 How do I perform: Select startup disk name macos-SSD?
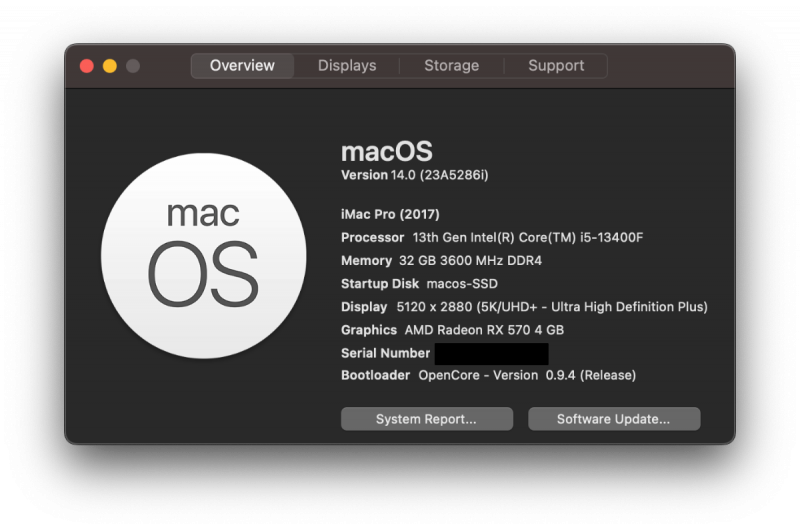462,284
